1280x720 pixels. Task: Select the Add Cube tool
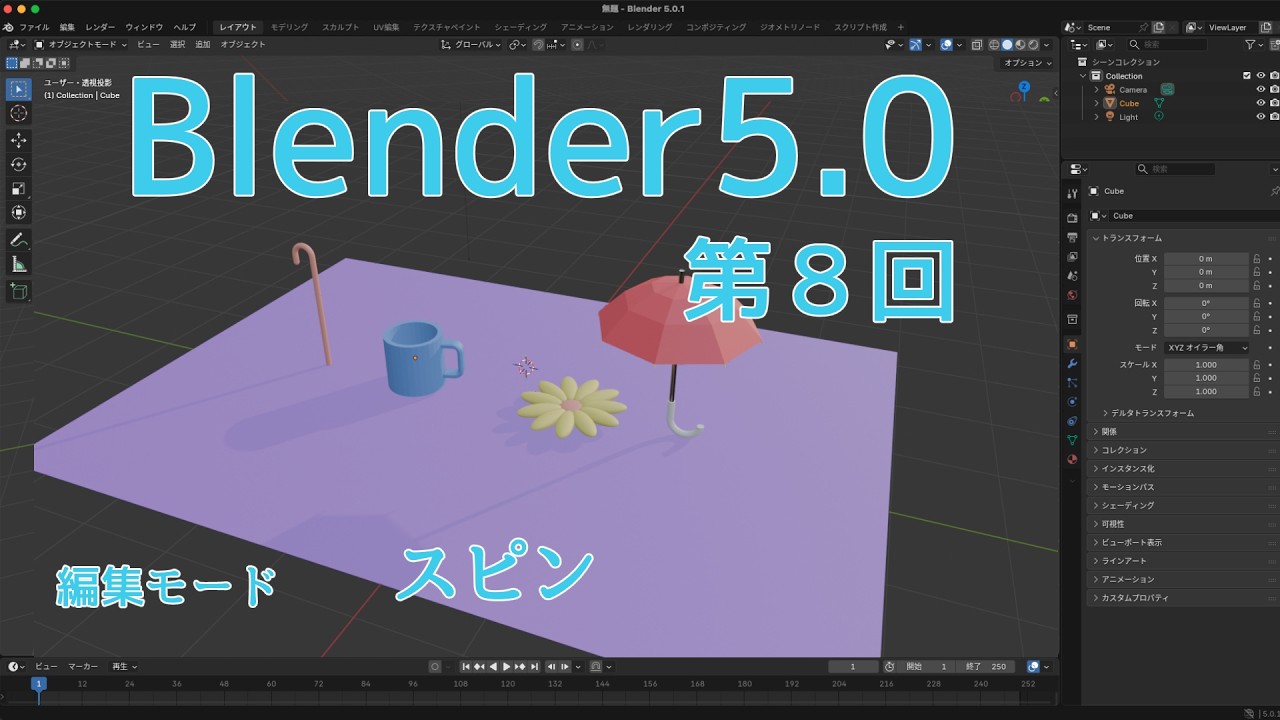[x=19, y=291]
